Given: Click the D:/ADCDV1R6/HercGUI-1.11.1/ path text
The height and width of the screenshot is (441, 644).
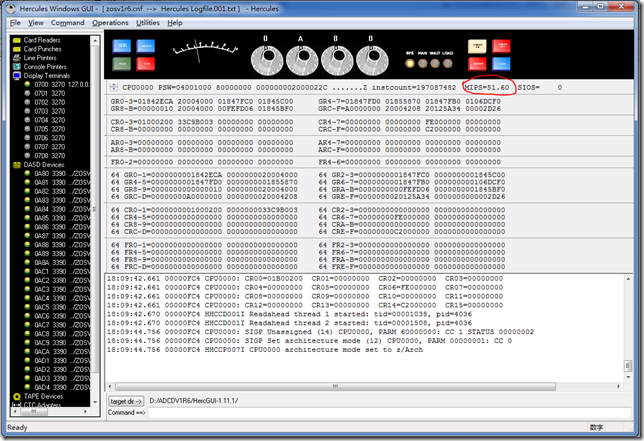Looking at the screenshot, I should click(194, 401).
